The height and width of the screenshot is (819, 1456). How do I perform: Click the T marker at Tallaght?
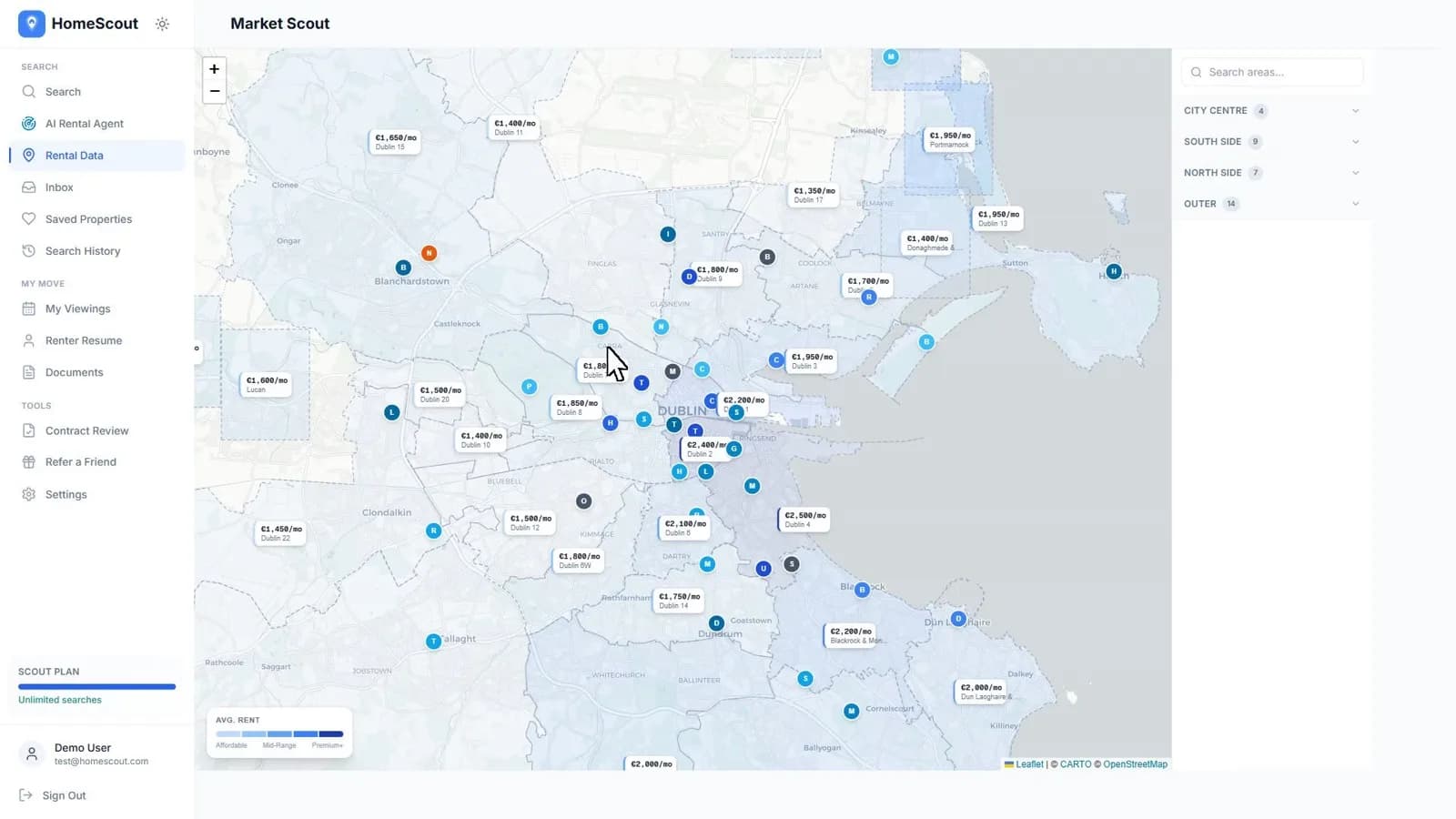(434, 642)
